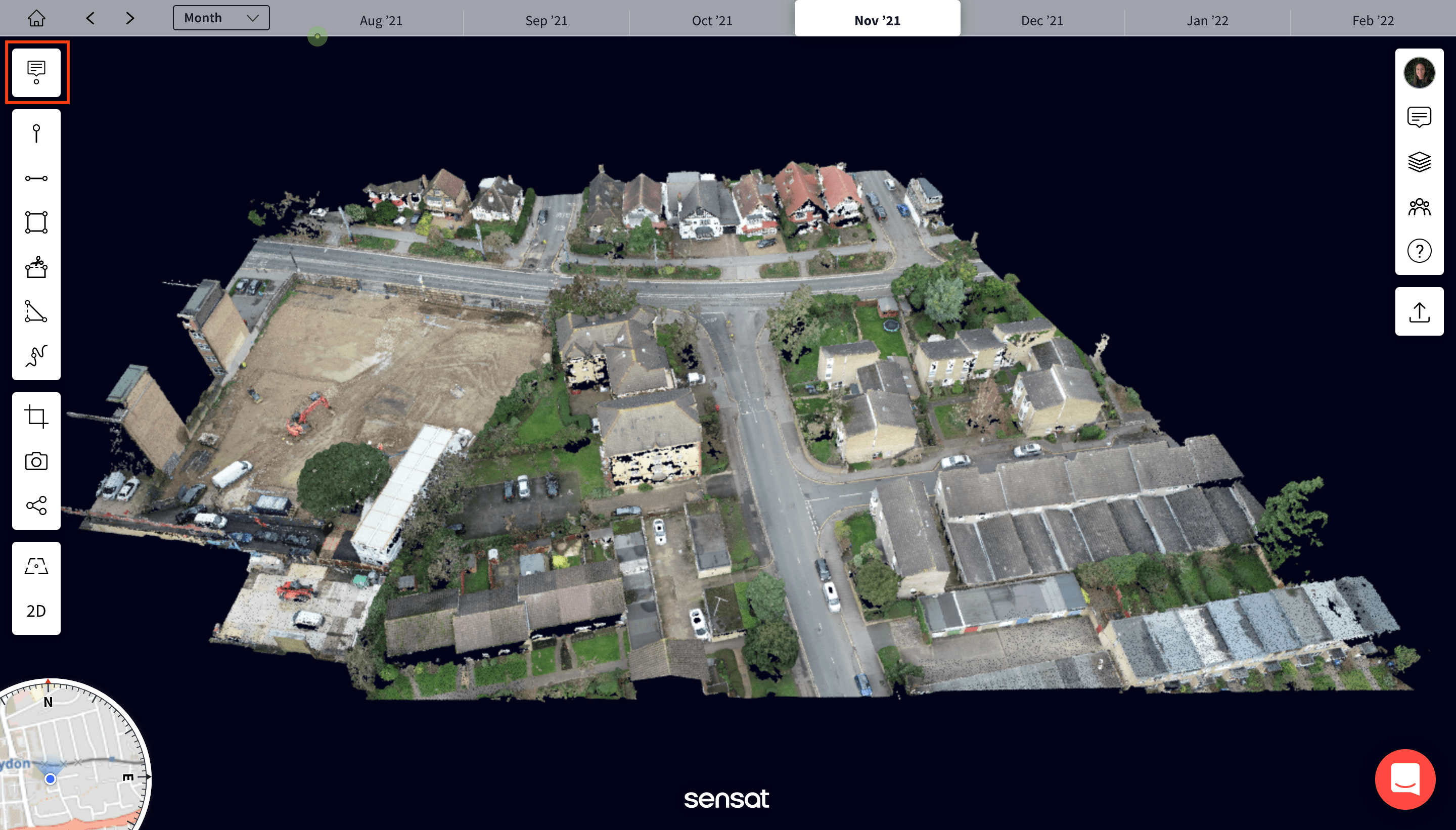Open the red chat support bubble
The height and width of the screenshot is (830, 1456).
coord(1405,779)
